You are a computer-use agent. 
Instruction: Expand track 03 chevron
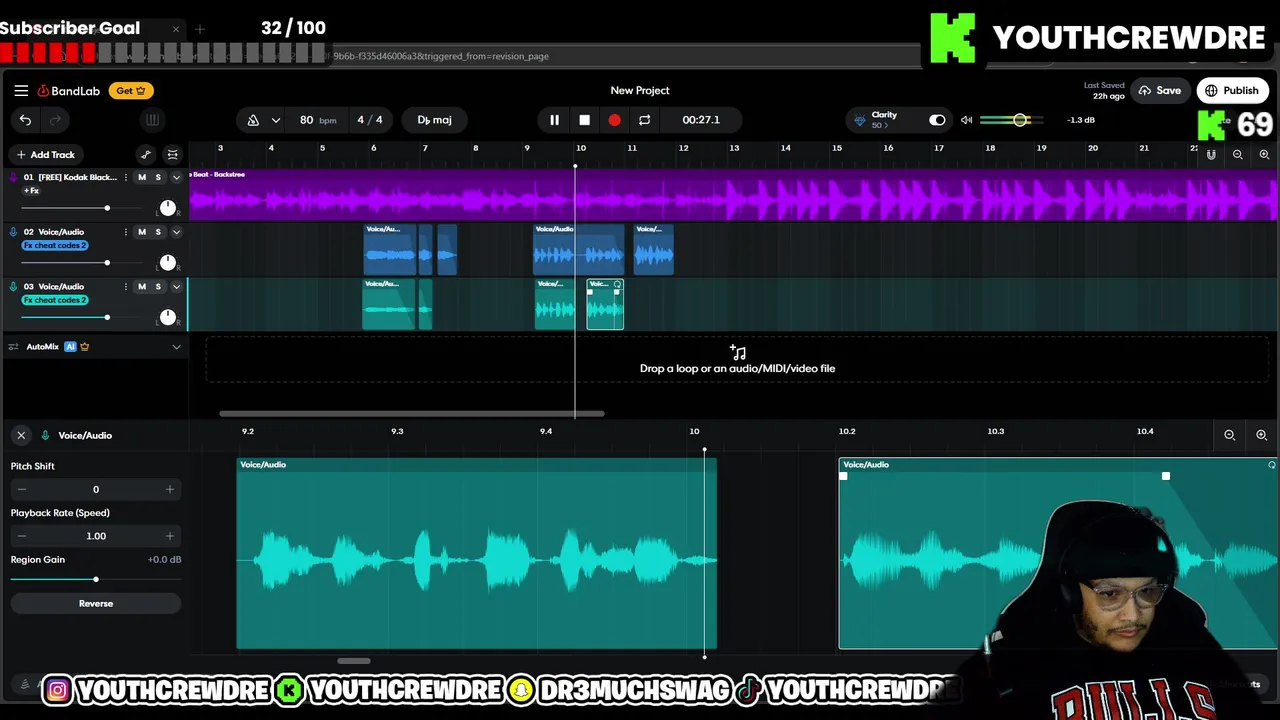coord(176,287)
